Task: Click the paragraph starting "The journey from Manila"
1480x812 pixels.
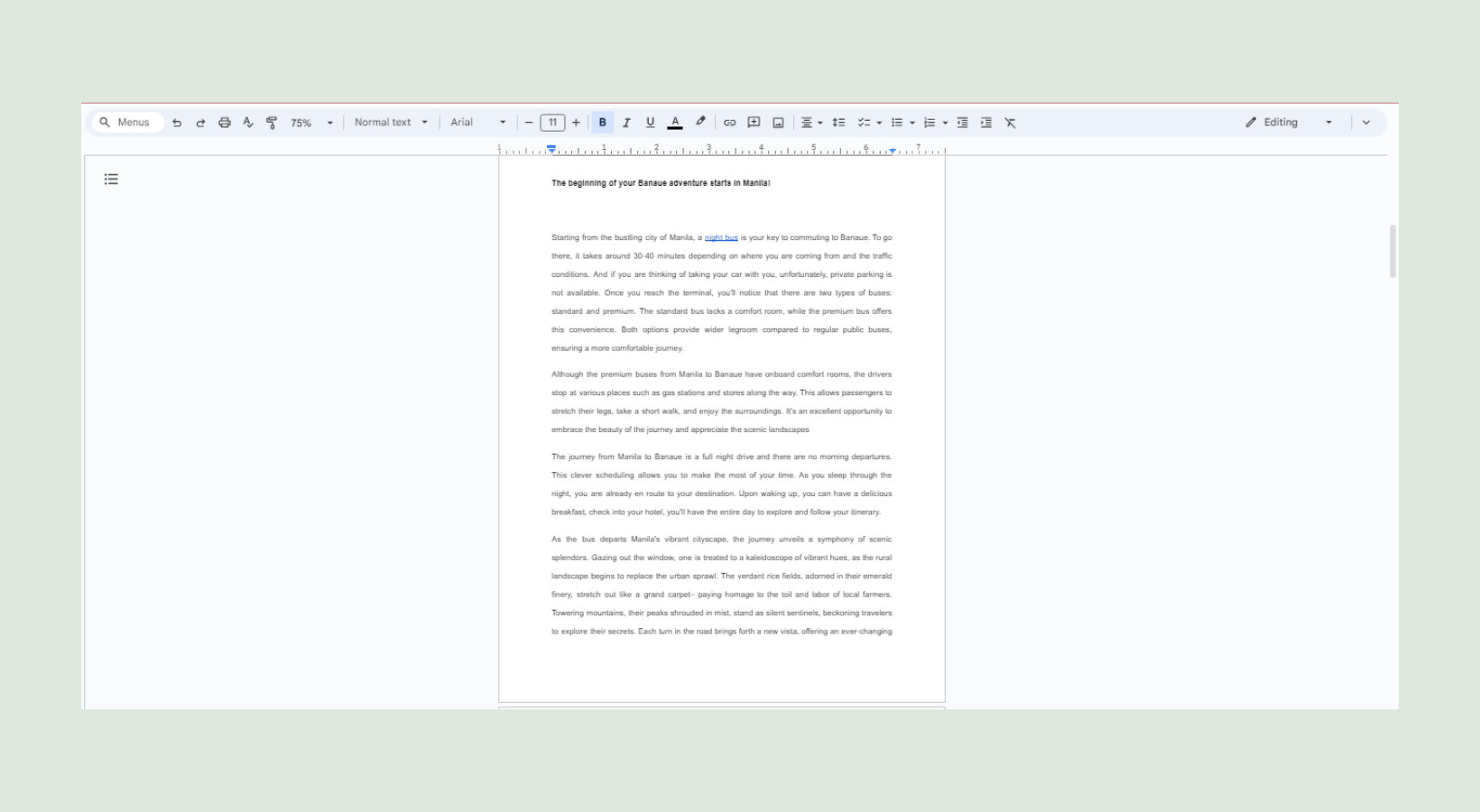Action: click(722, 484)
